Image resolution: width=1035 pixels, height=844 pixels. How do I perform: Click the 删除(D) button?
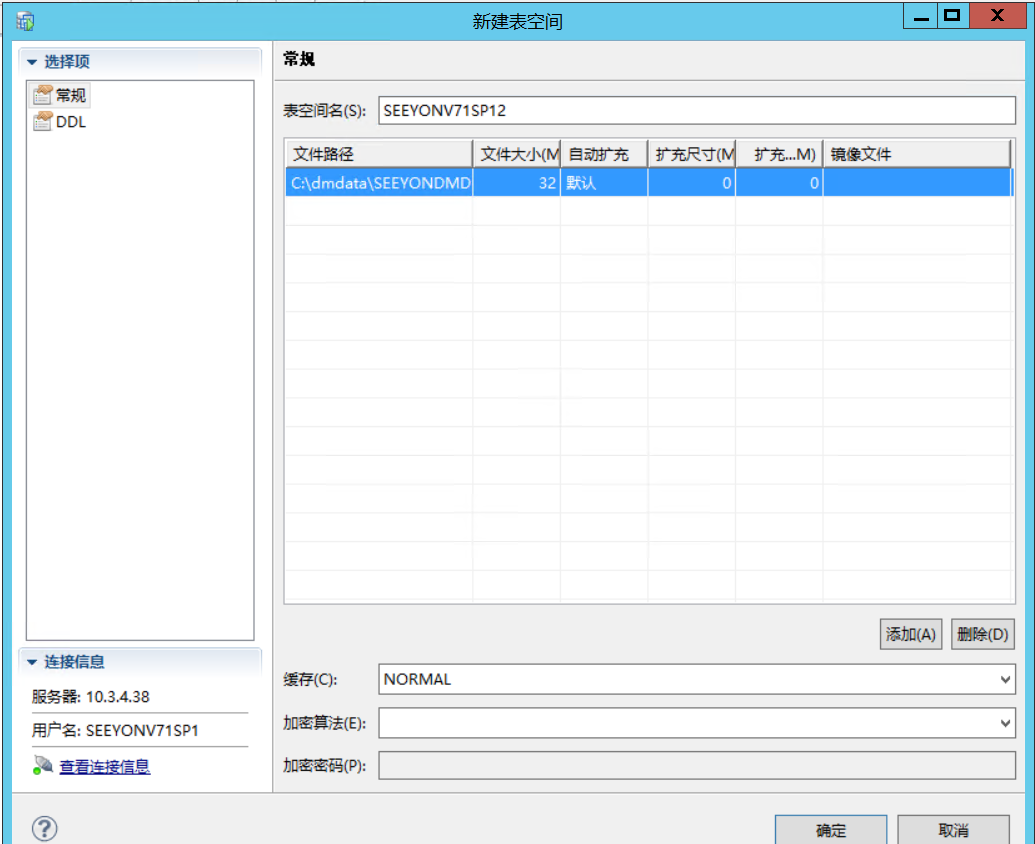982,634
